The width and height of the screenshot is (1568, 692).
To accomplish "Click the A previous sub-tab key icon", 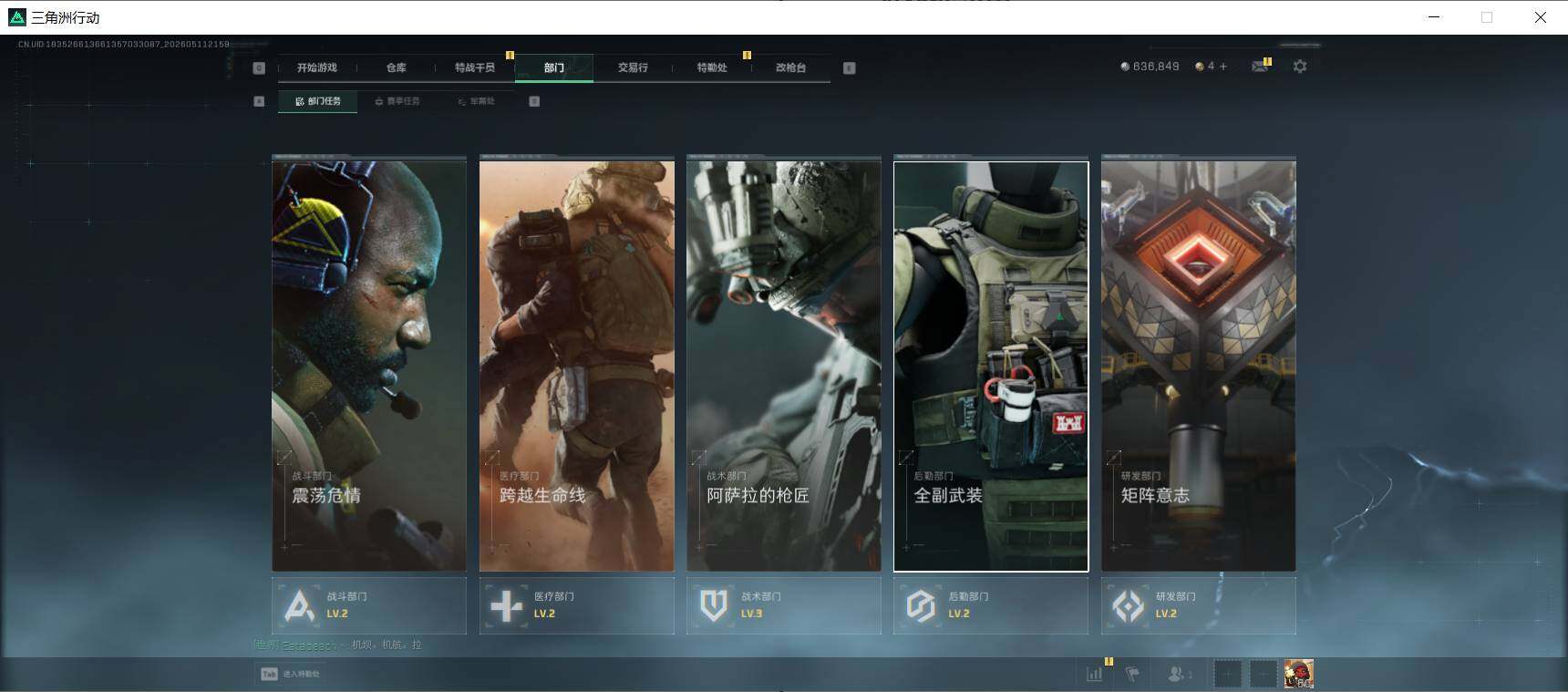I will click(259, 101).
